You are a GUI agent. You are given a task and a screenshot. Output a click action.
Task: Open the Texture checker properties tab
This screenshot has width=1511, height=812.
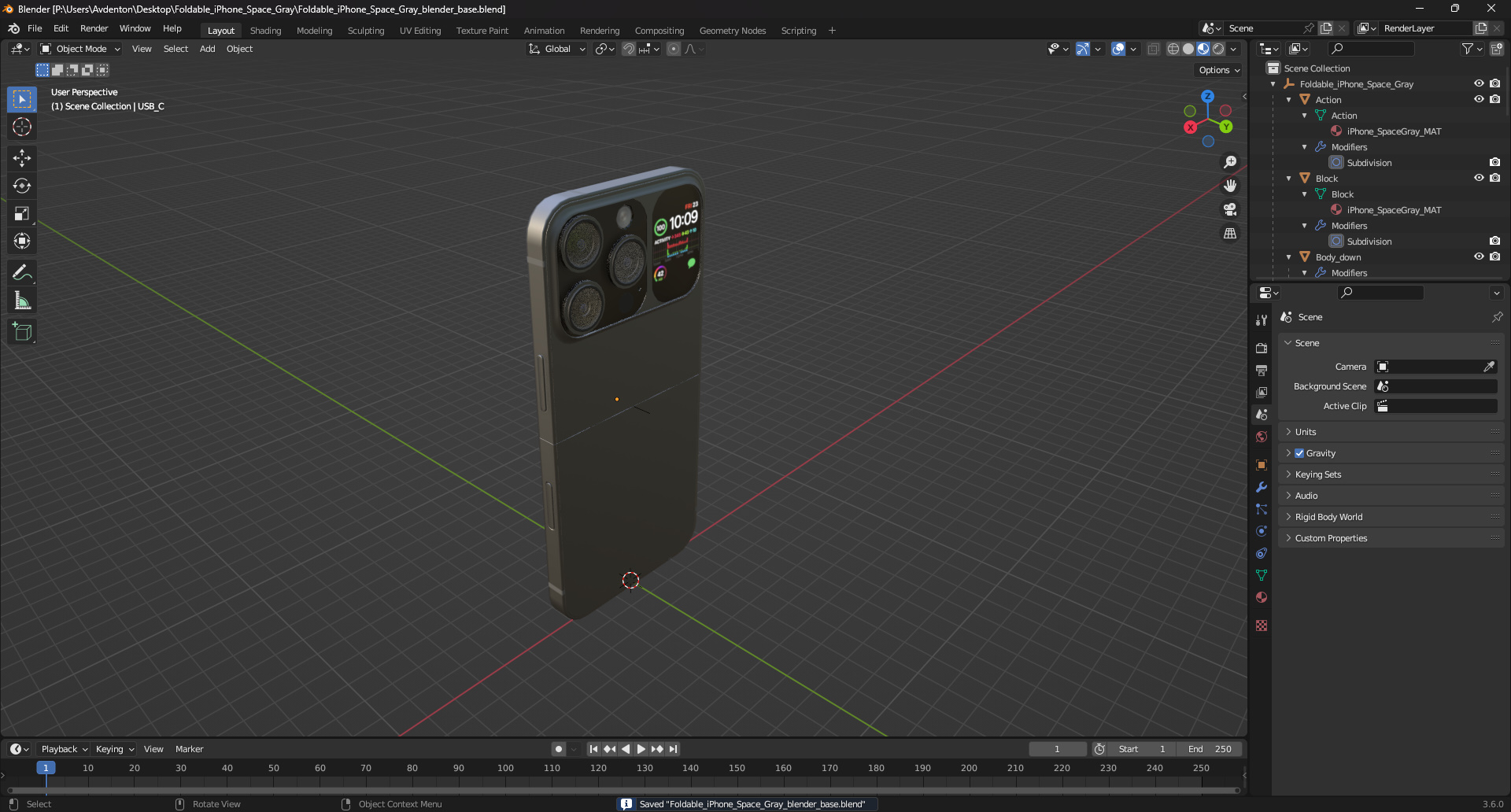(x=1262, y=626)
